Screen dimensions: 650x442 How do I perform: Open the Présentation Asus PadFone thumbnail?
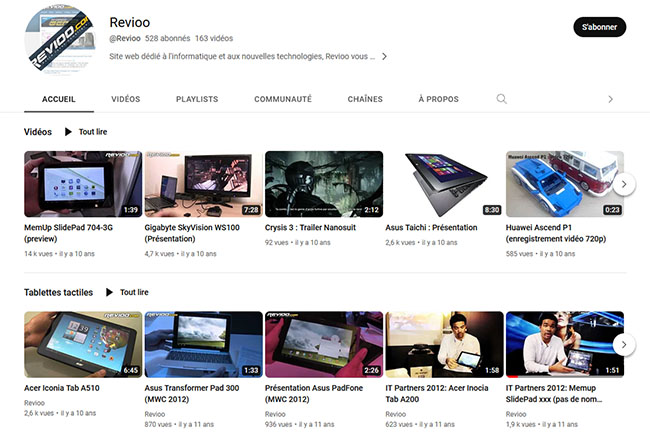[324, 345]
